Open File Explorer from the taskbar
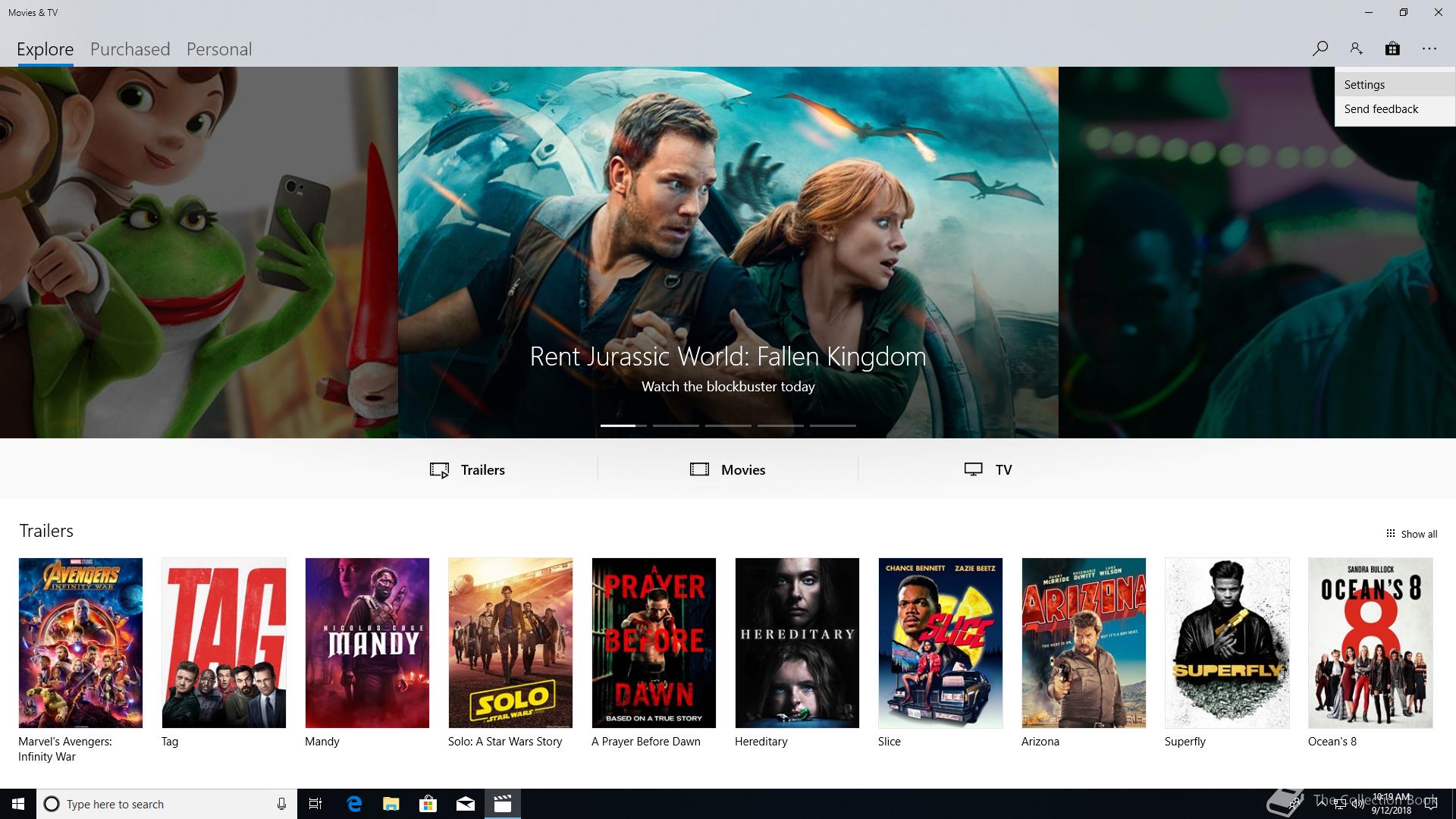The height and width of the screenshot is (819, 1456). (x=391, y=804)
